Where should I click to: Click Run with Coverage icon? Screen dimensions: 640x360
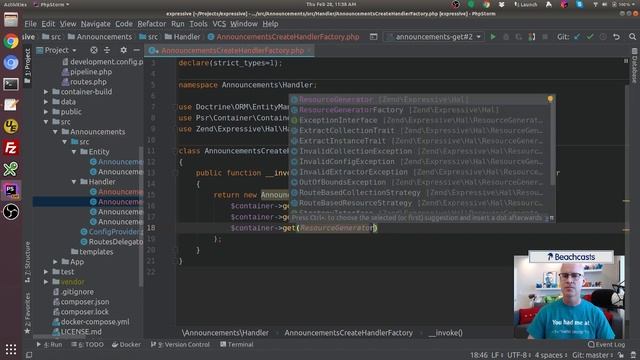519,37
